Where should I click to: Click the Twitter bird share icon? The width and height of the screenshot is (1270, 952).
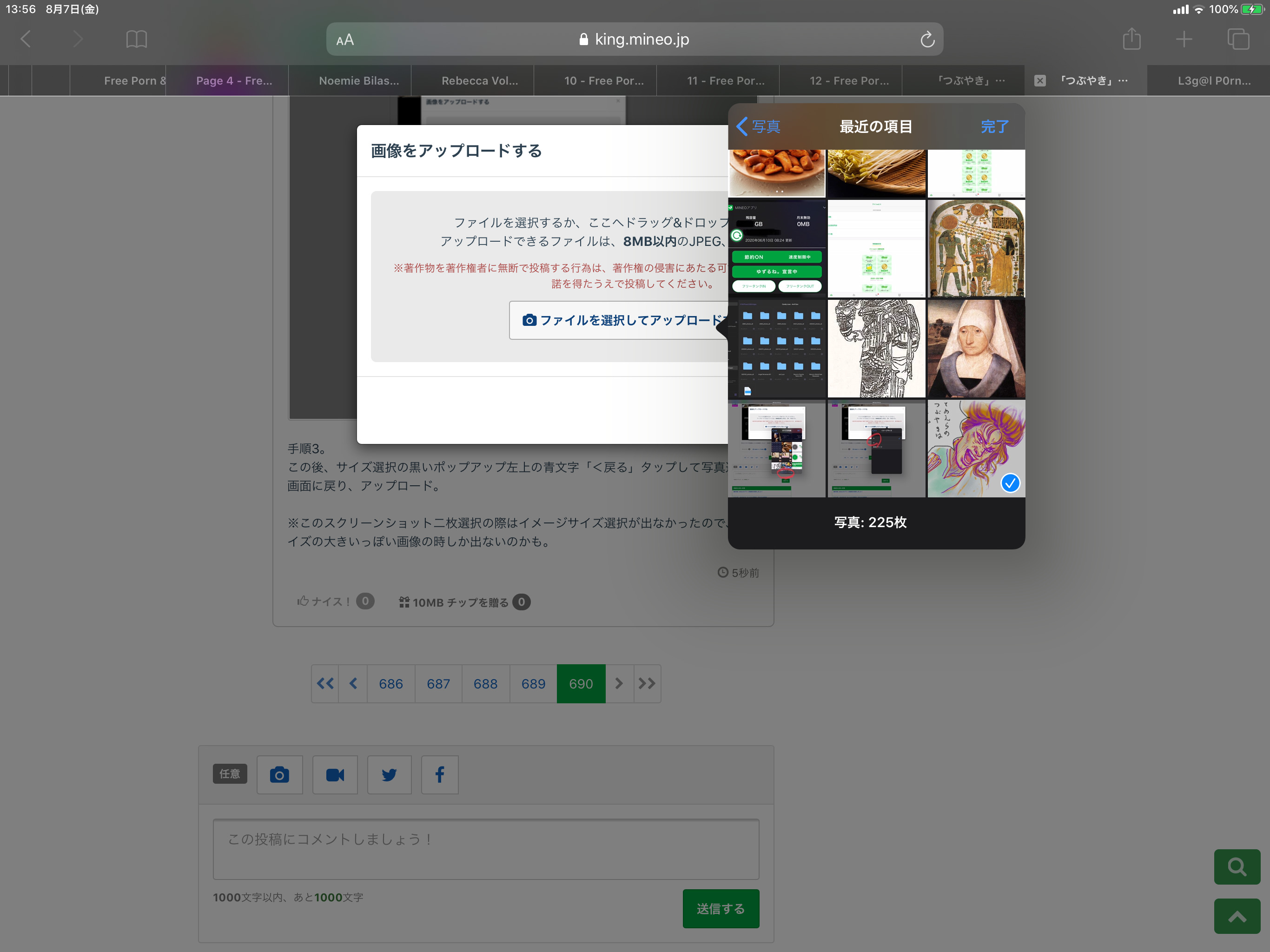(389, 774)
